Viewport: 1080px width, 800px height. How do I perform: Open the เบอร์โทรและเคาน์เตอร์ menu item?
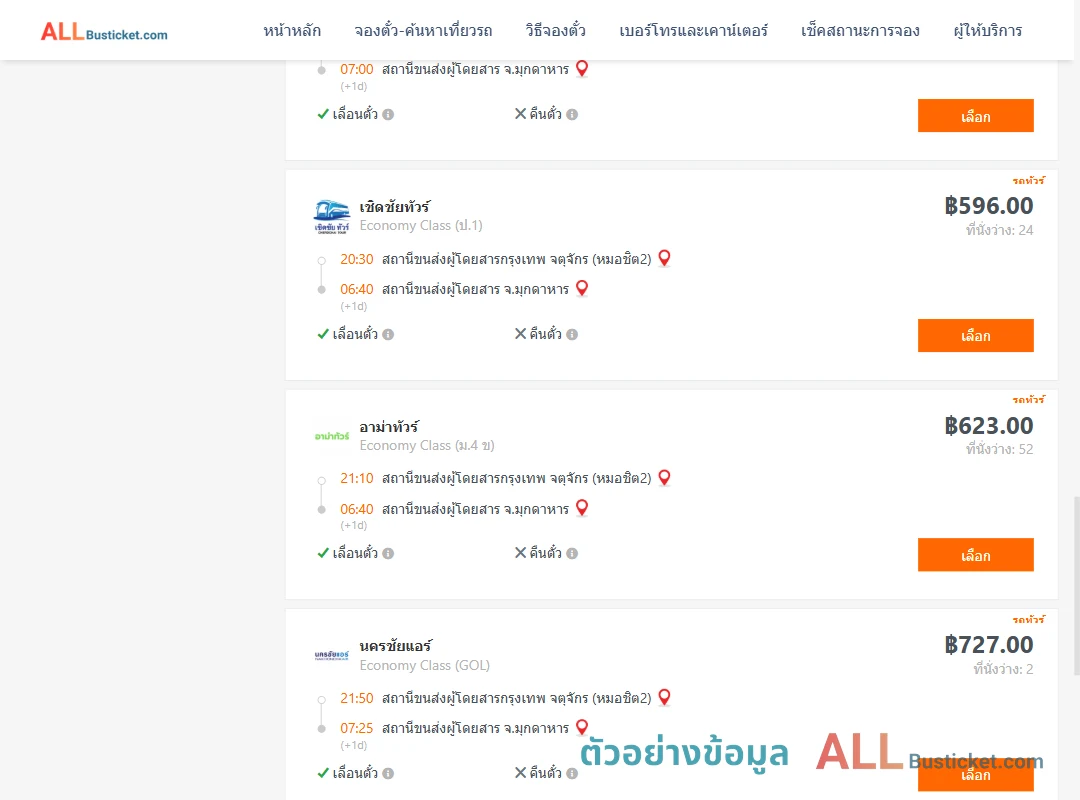point(694,31)
